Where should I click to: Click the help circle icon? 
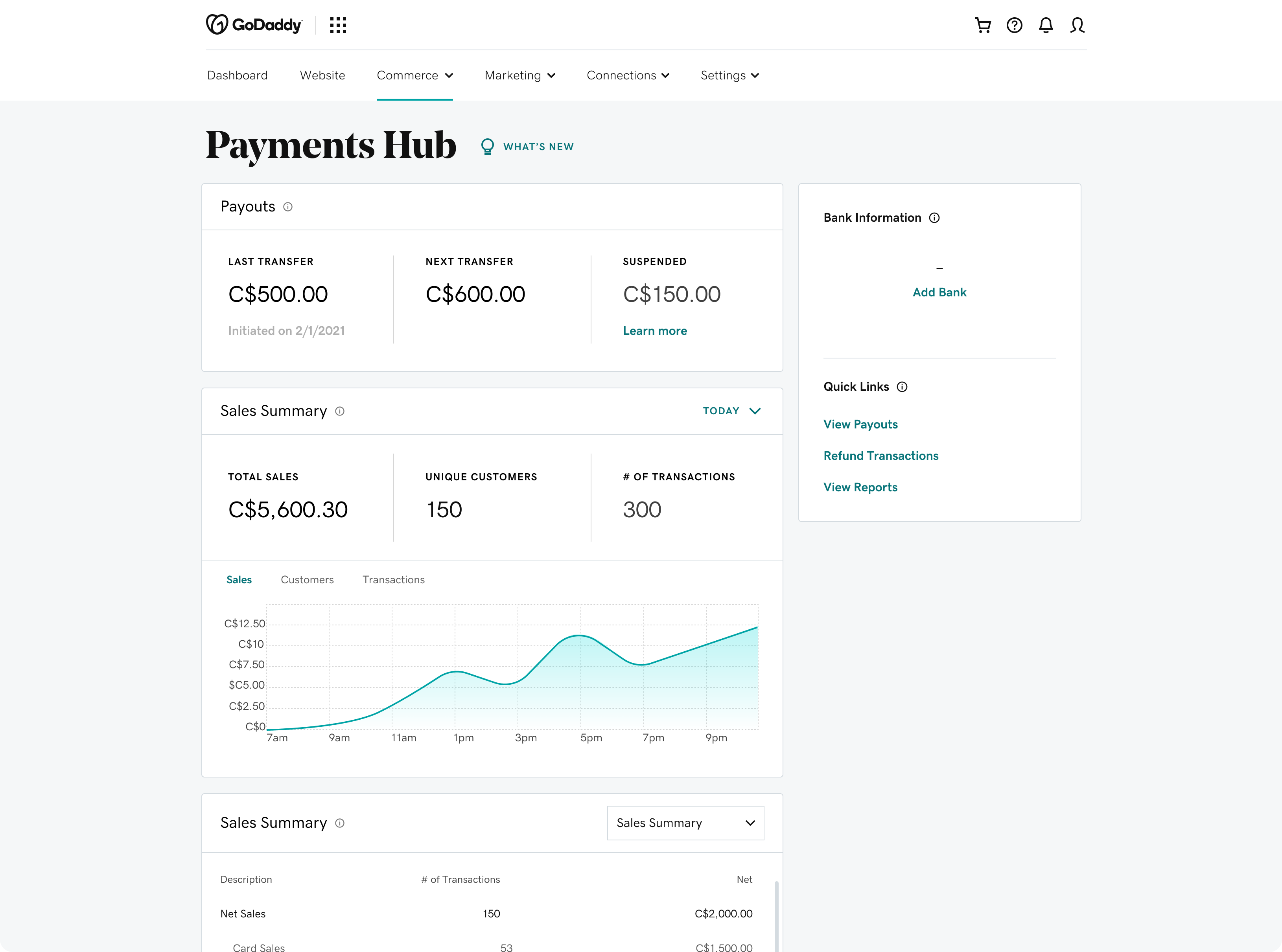coord(1015,25)
